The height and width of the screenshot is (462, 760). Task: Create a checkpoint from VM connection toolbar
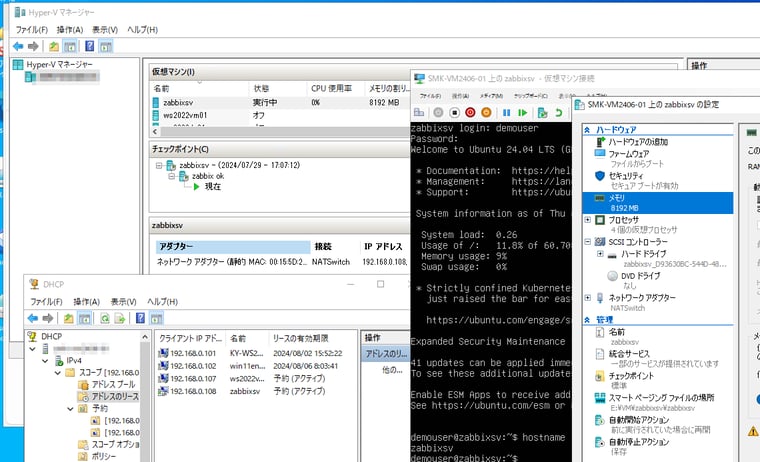(543, 112)
